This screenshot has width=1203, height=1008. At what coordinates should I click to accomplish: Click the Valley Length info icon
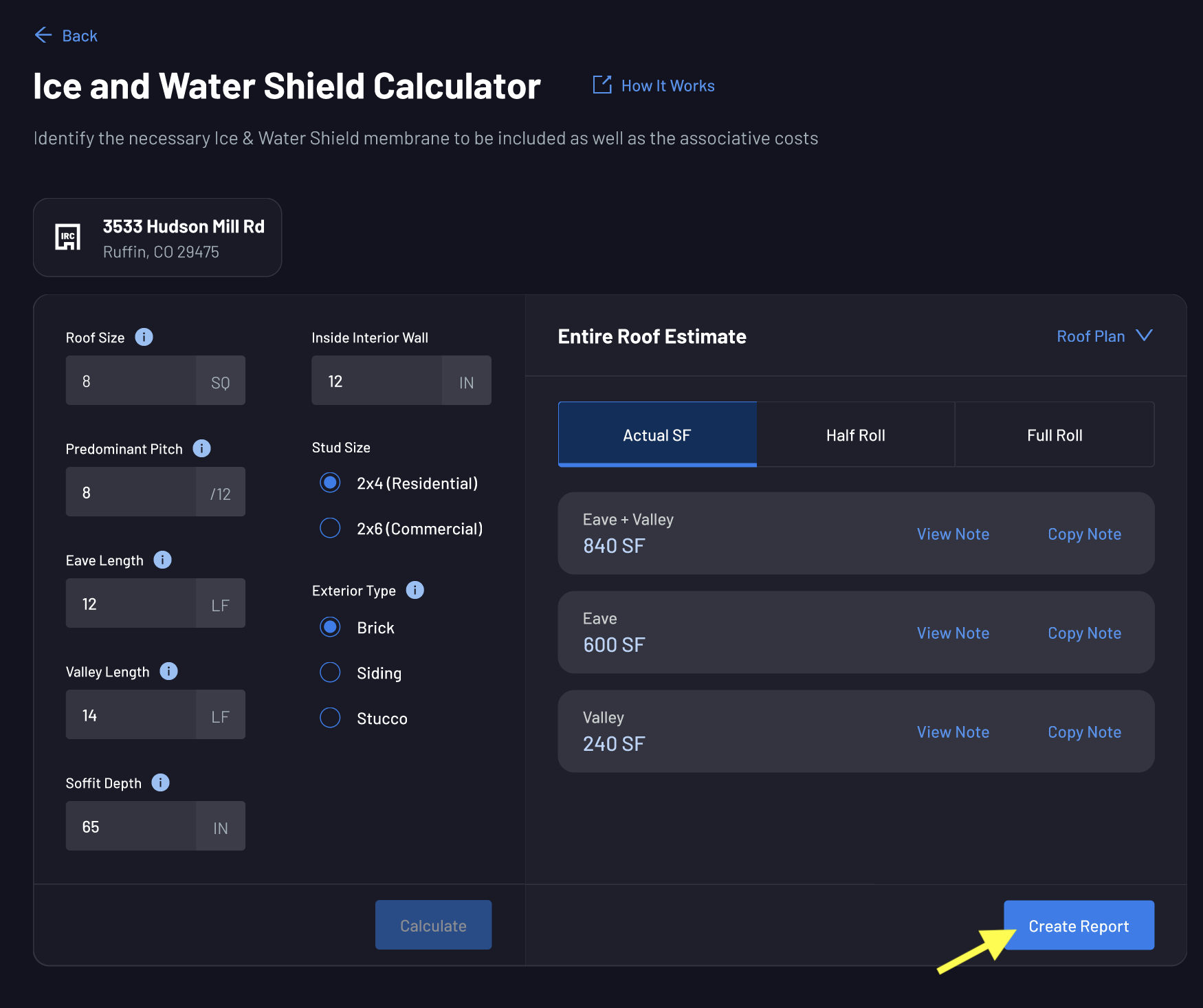point(168,671)
